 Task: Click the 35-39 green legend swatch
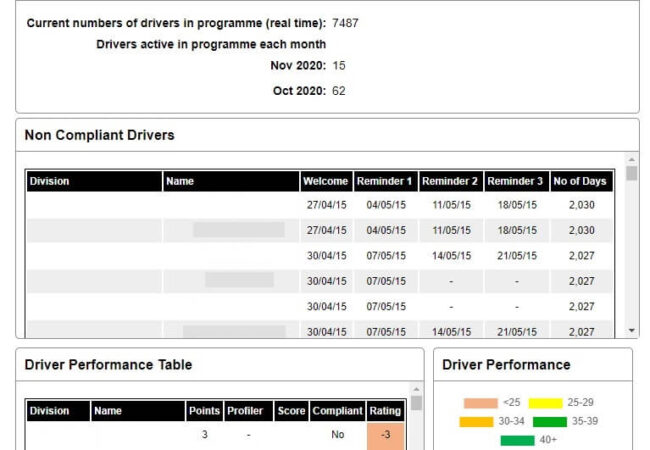click(550, 422)
